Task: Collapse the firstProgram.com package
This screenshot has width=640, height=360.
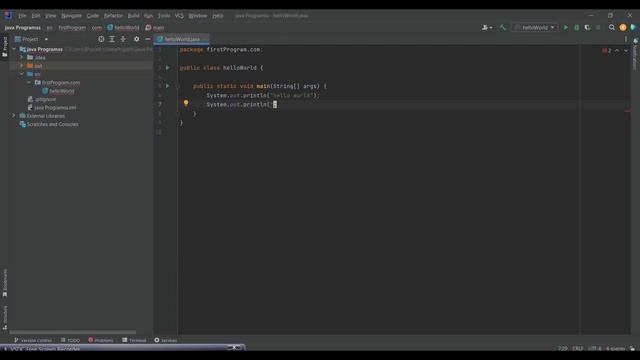Action: tap(29, 82)
